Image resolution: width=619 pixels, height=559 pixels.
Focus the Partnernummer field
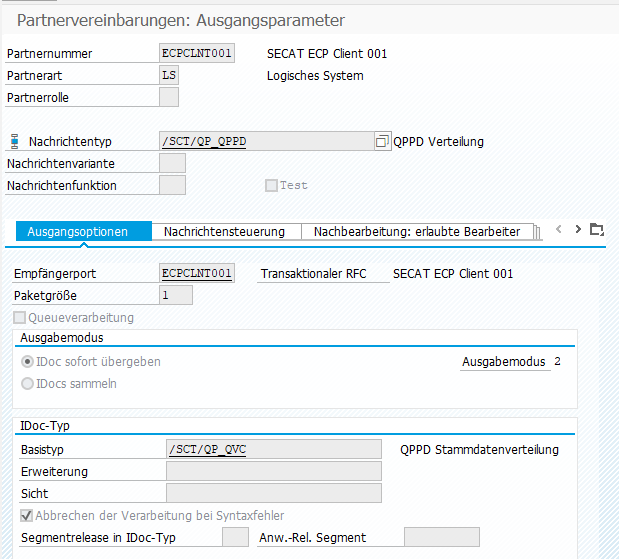point(197,54)
